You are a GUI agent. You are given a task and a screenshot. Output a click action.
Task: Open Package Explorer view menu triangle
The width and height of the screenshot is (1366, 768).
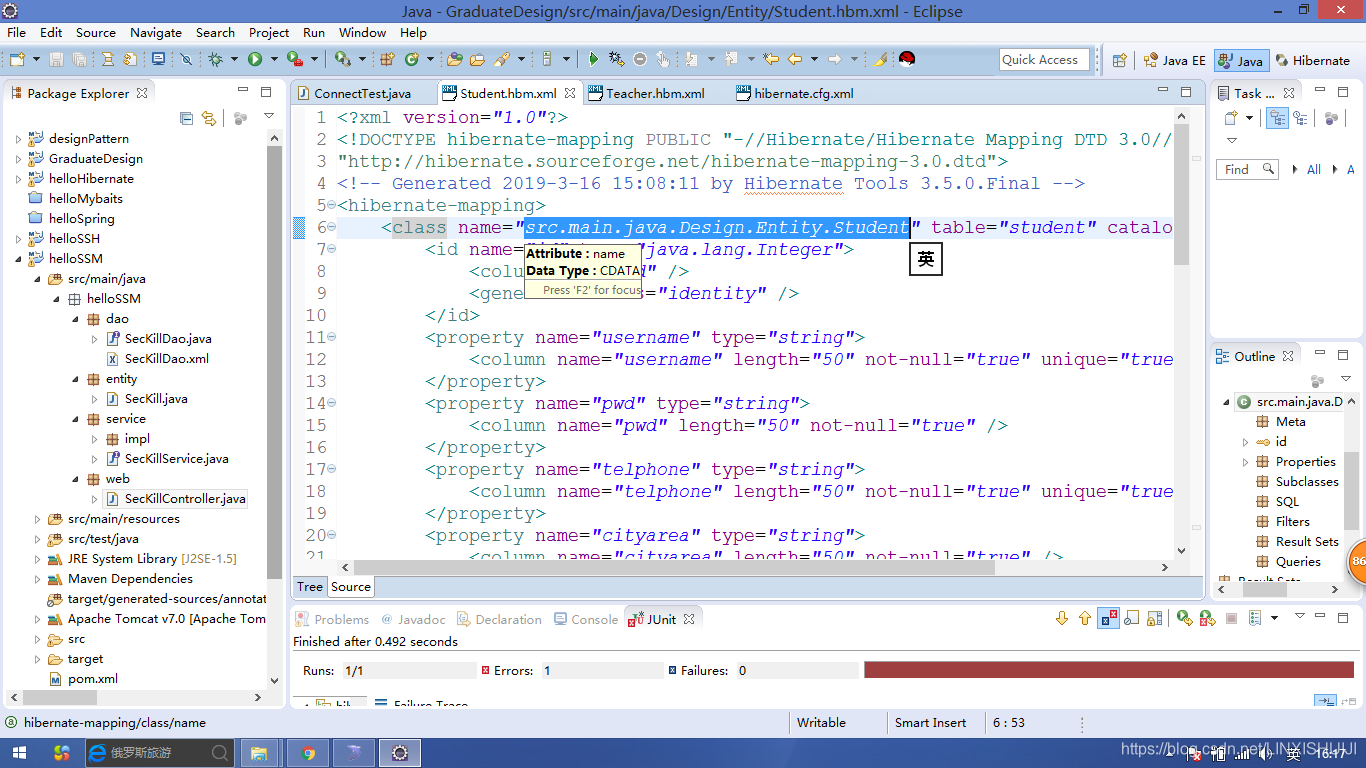click(x=268, y=117)
